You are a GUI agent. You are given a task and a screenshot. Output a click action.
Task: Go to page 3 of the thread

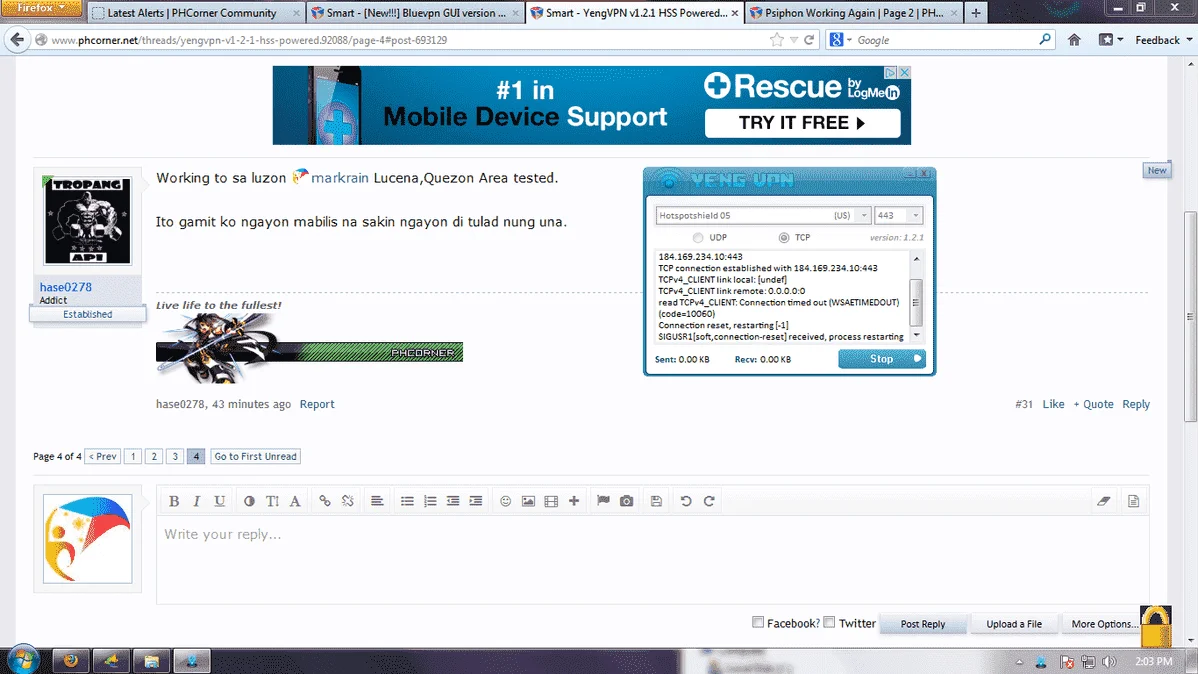coord(175,456)
